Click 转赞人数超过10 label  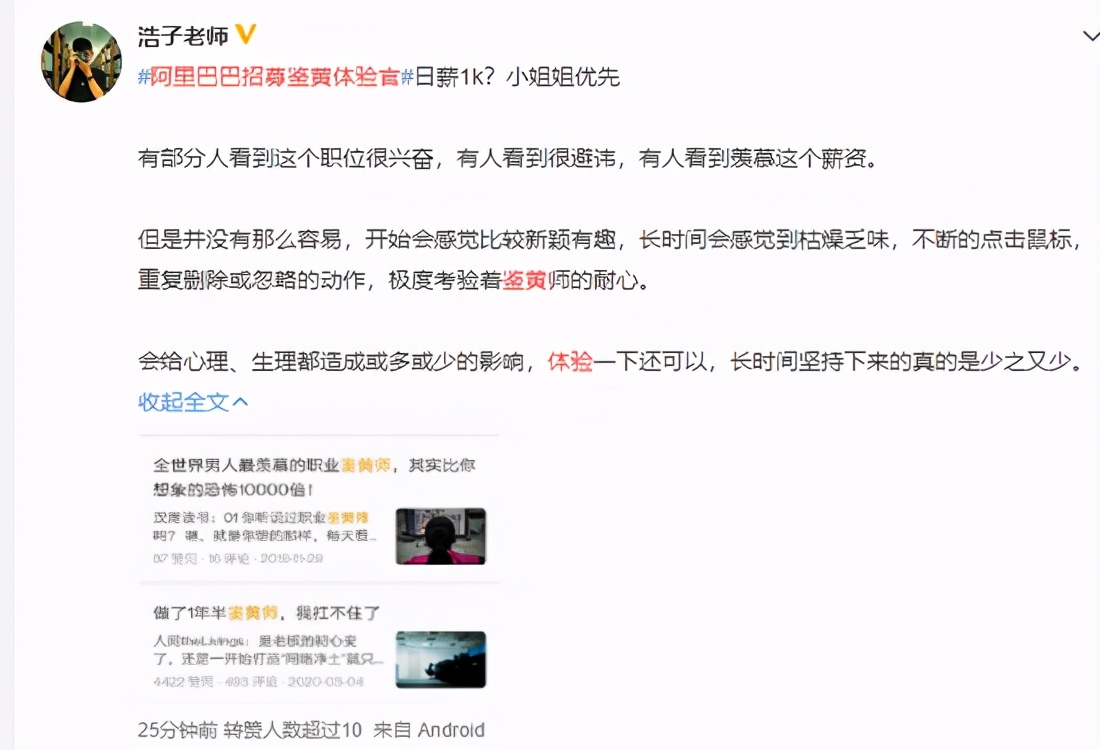point(293,730)
